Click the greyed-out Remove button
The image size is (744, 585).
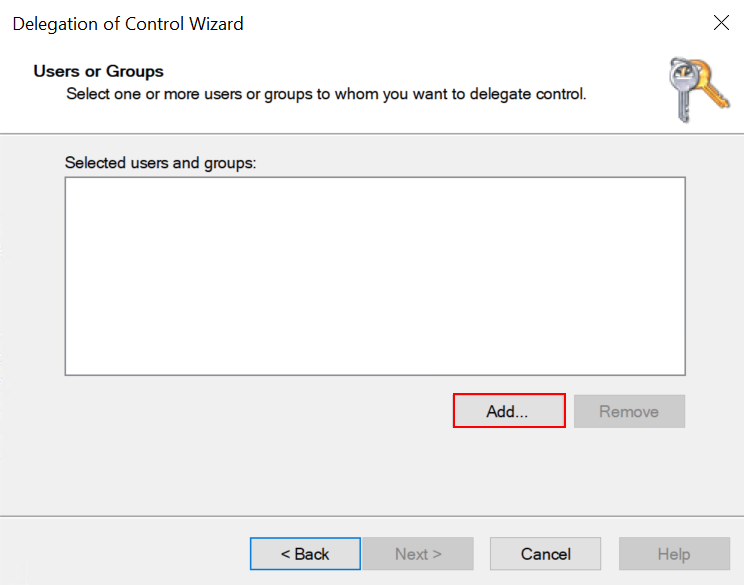(x=629, y=411)
